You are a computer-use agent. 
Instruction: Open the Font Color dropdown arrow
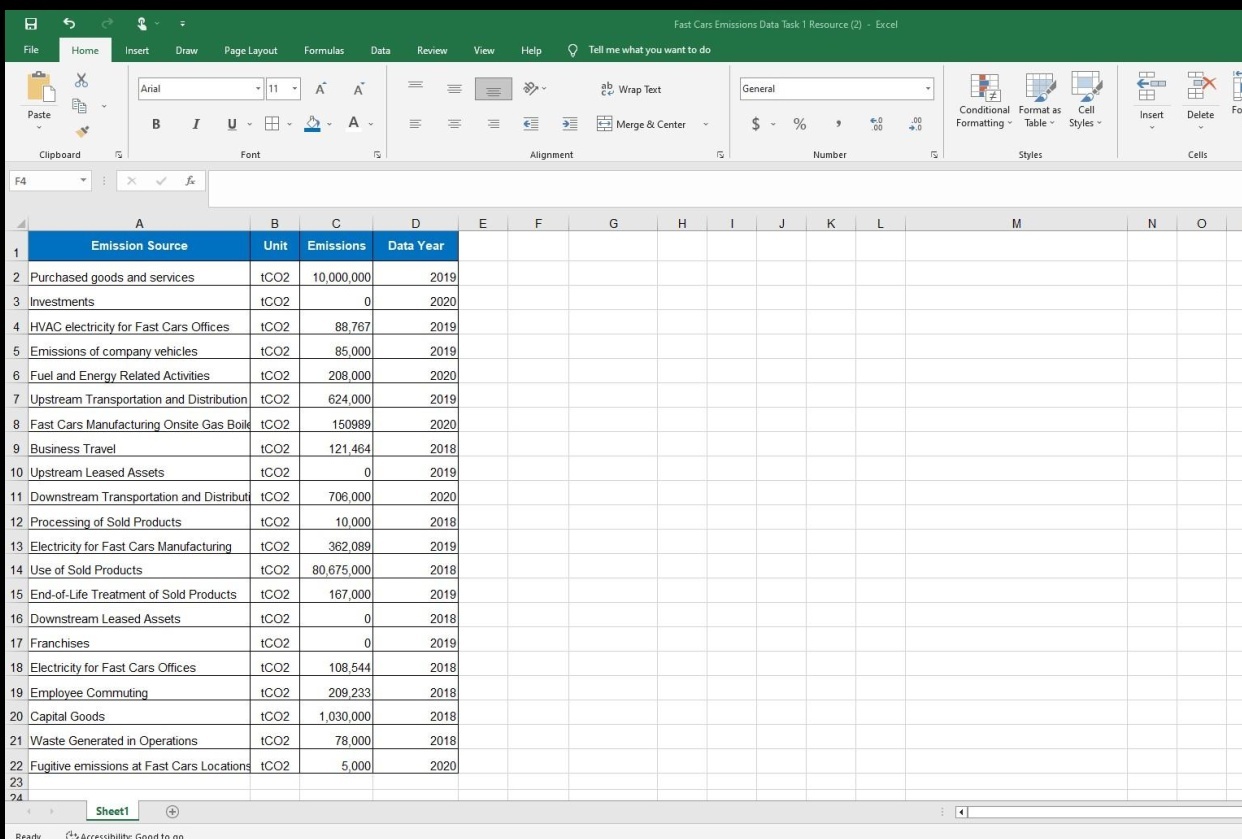(x=371, y=125)
